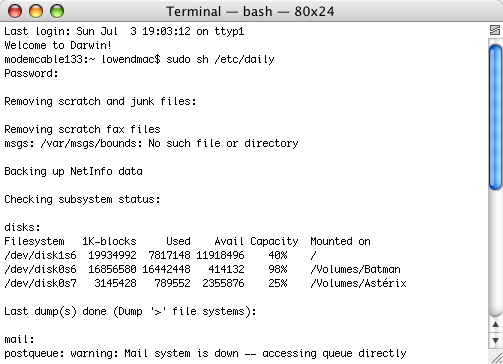Close the Terminal window with red button
Viewport: 503px width, 364px height.
coord(15,11)
